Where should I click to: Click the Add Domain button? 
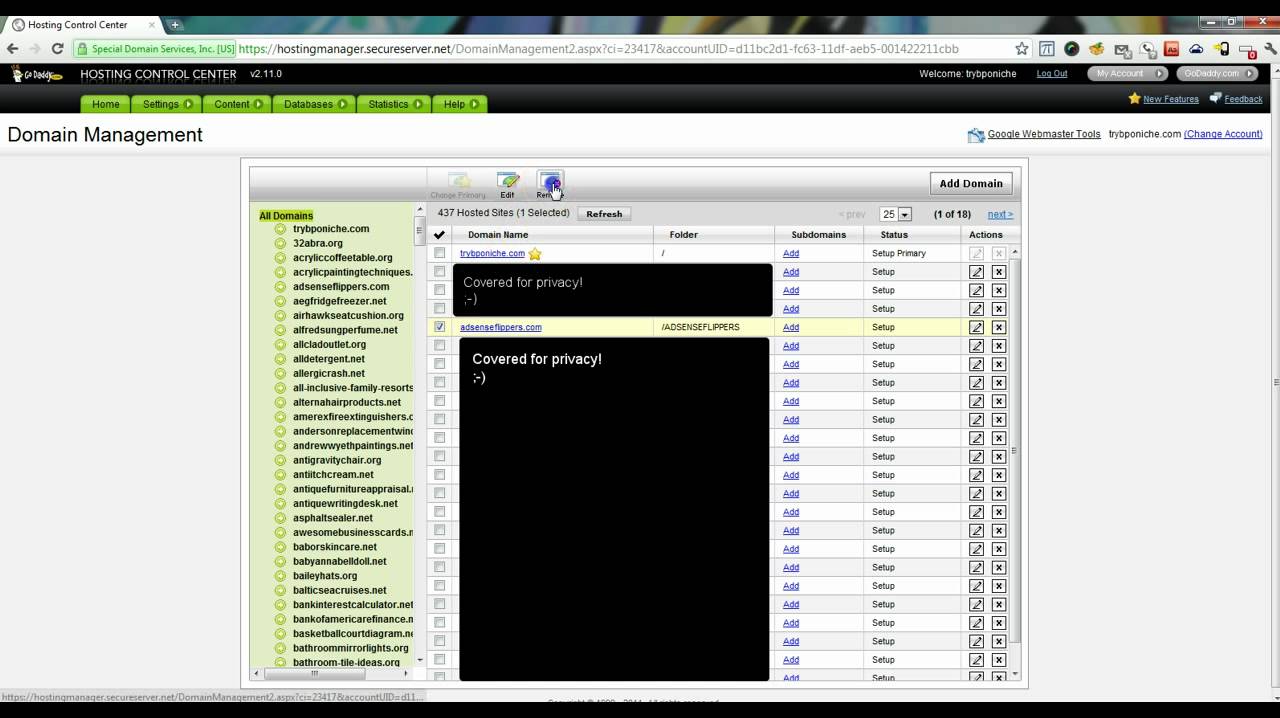970,183
